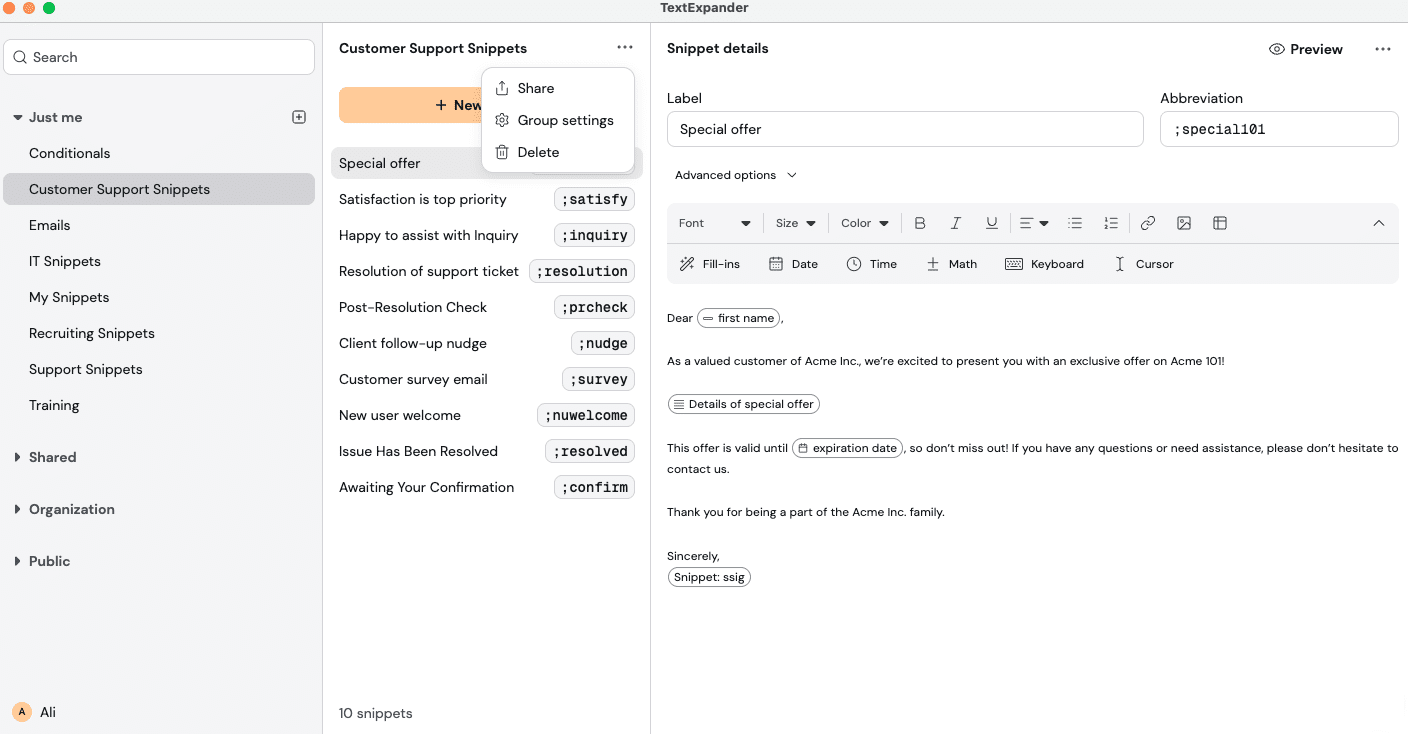Viewport: 1408px width, 734px height.
Task: Open Group settings from the menu
Action: 558,120
